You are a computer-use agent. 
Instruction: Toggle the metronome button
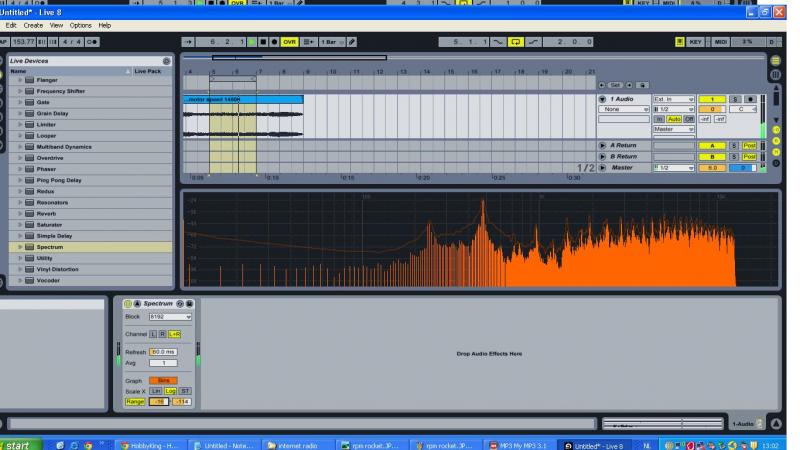92,42
